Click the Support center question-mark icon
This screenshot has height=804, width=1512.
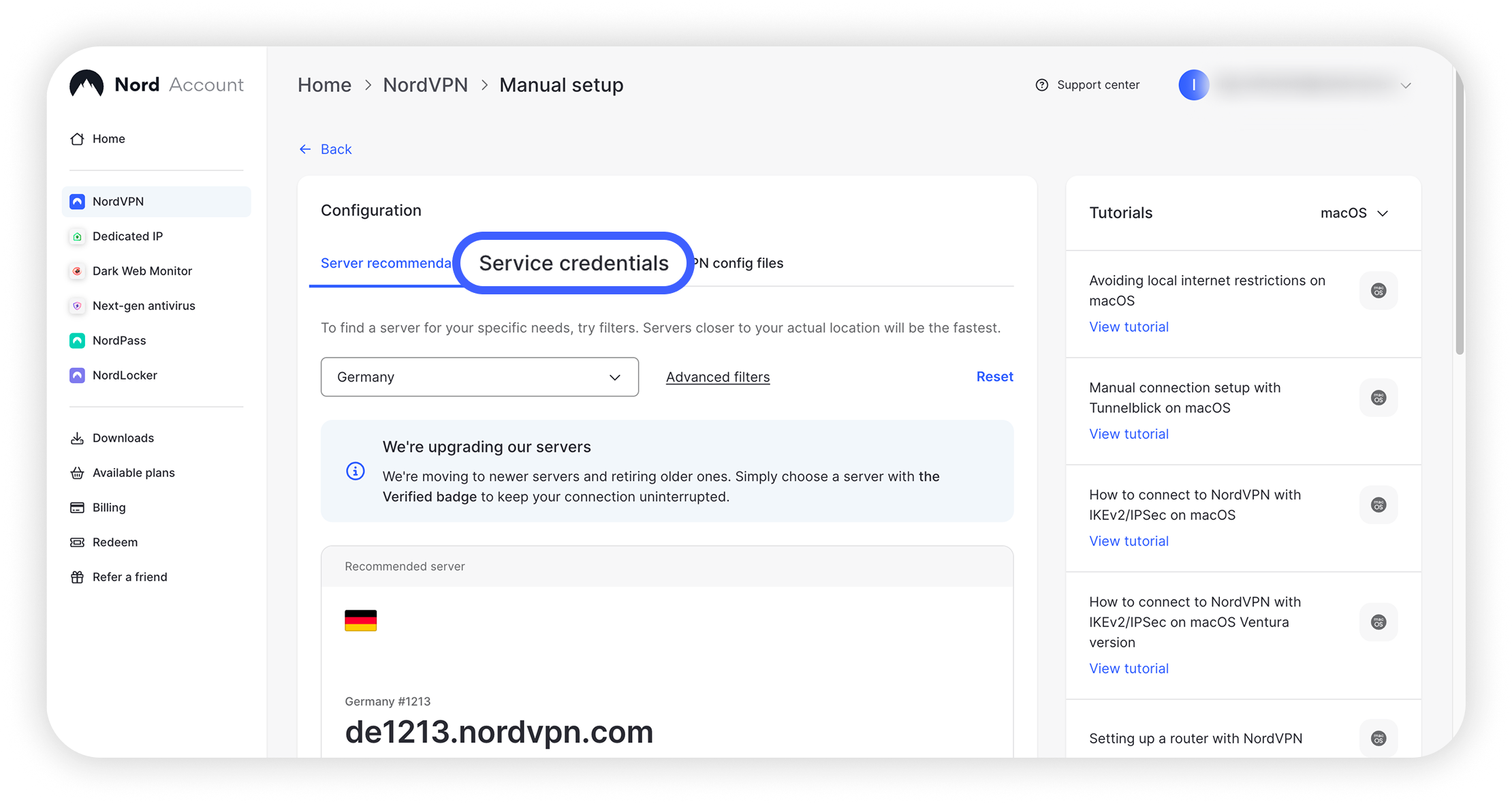[x=1042, y=85]
